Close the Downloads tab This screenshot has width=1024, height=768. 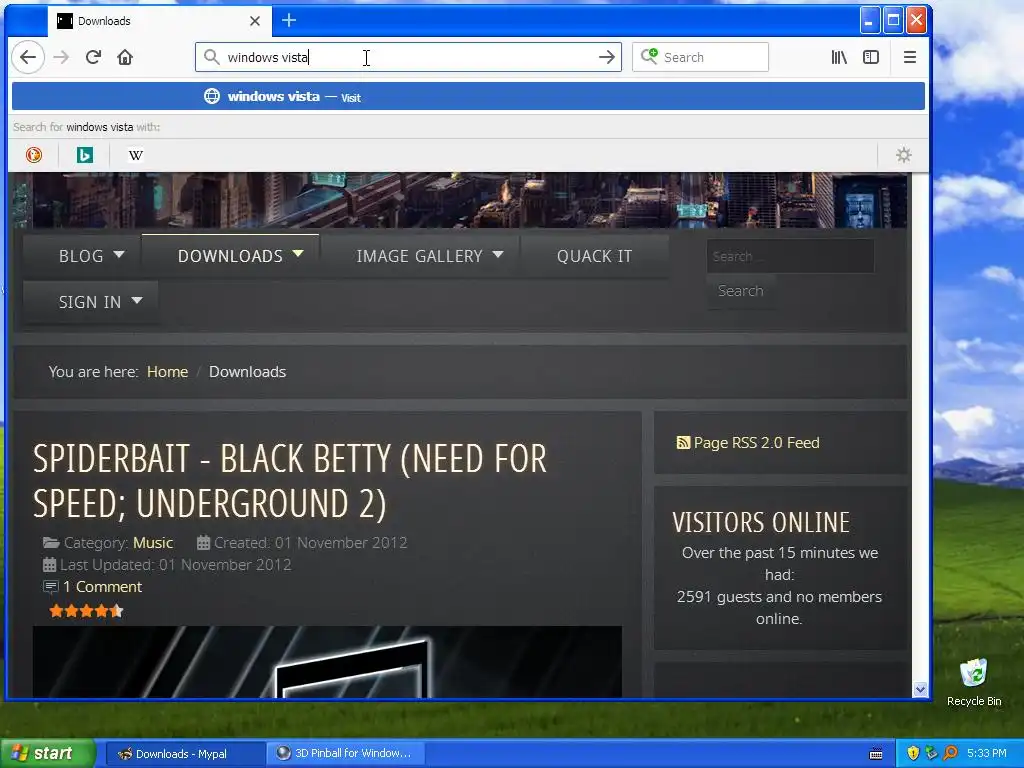(255, 21)
